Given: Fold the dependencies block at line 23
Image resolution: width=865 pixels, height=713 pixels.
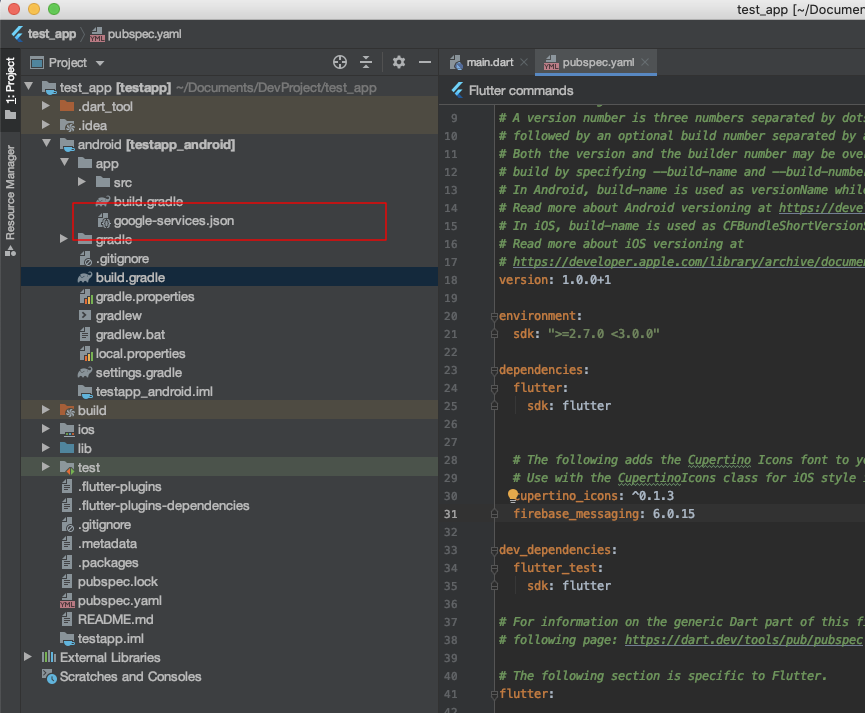Looking at the screenshot, I should pos(494,370).
